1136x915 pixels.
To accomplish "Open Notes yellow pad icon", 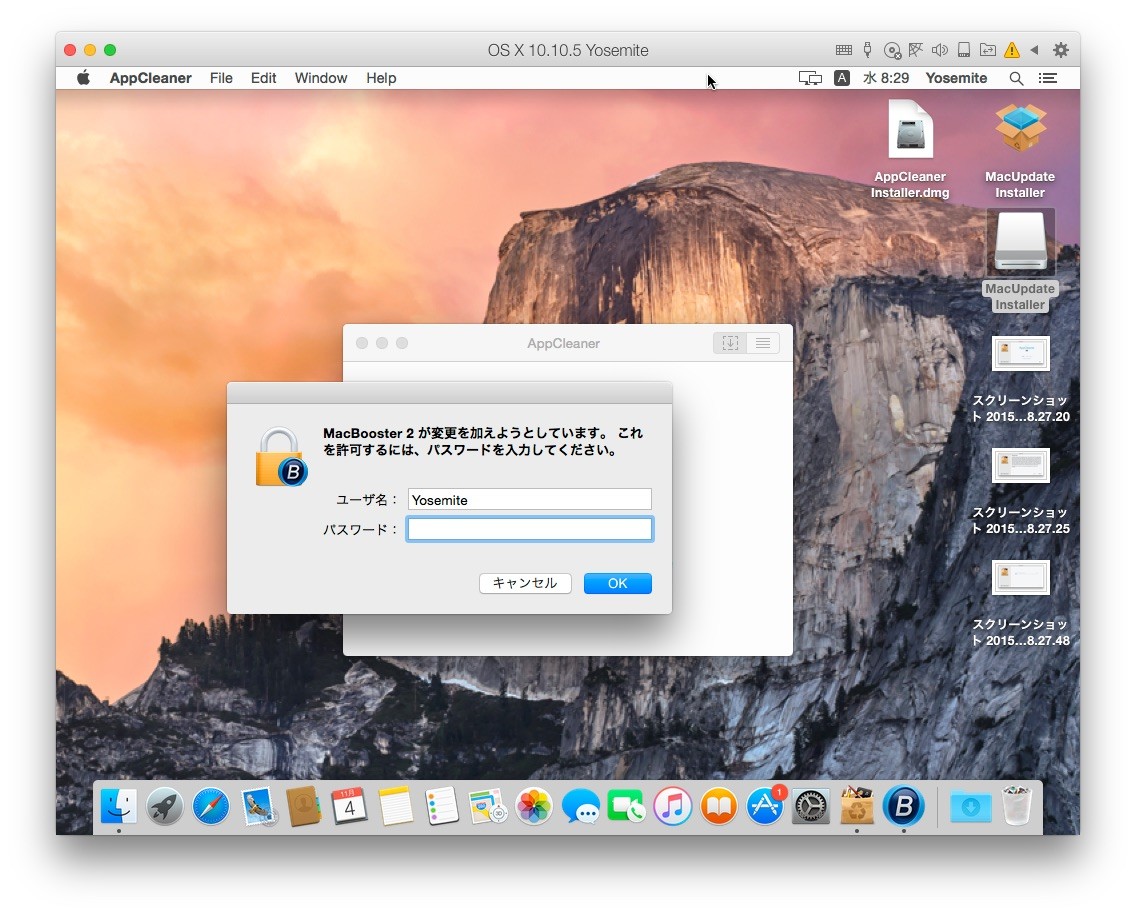I will click(396, 806).
